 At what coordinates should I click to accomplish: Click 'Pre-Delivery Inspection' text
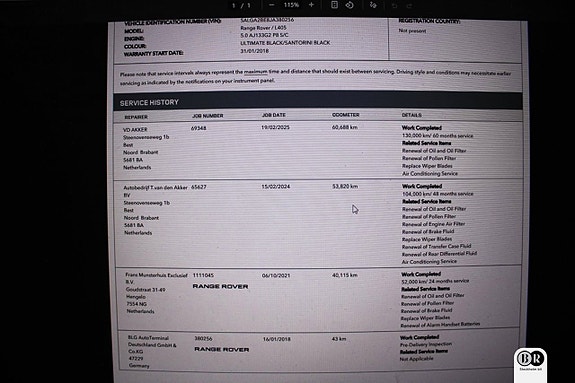pos(426,344)
